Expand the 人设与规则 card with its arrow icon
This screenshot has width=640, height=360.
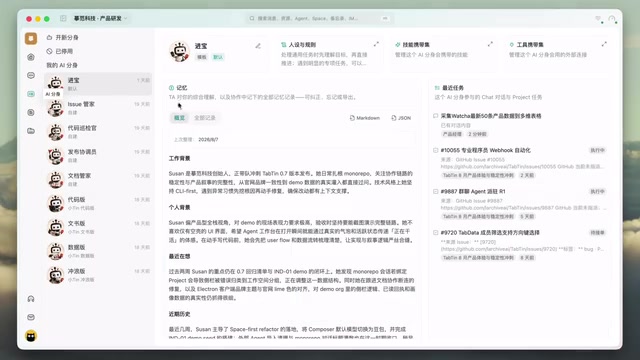point(376,44)
